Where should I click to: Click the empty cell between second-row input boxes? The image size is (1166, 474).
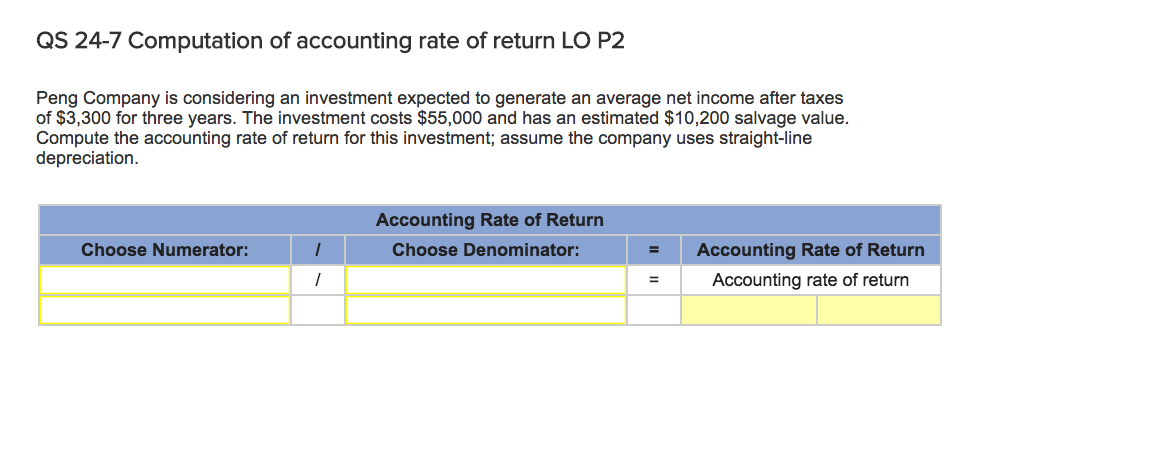point(317,310)
